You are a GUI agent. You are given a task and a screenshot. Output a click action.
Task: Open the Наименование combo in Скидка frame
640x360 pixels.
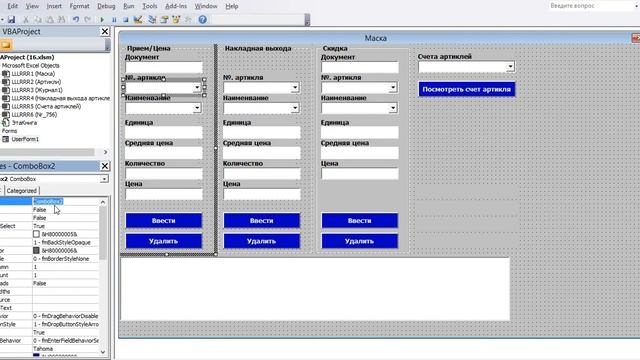pos(393,108)
